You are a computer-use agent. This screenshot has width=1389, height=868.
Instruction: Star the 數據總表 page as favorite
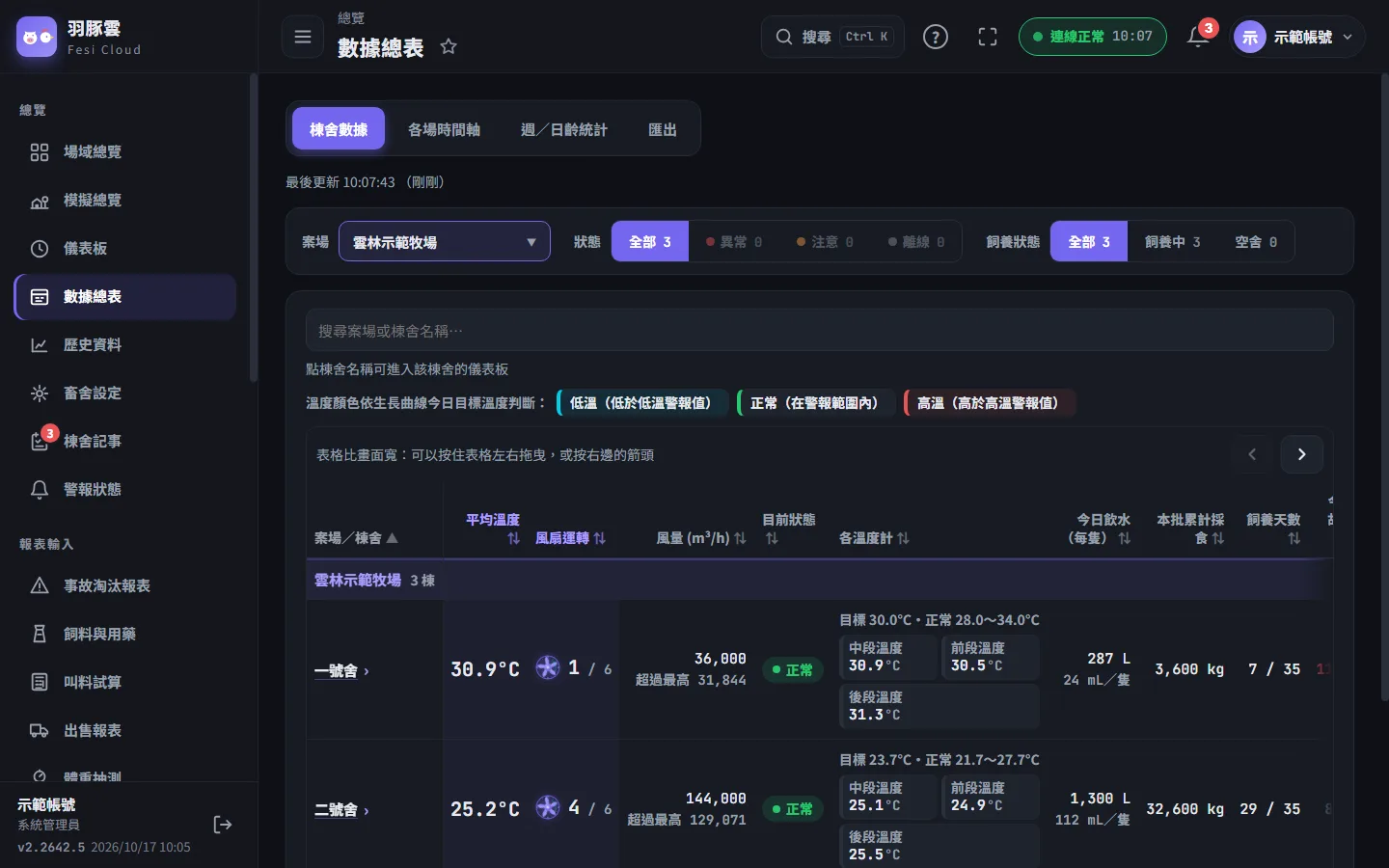449,46
